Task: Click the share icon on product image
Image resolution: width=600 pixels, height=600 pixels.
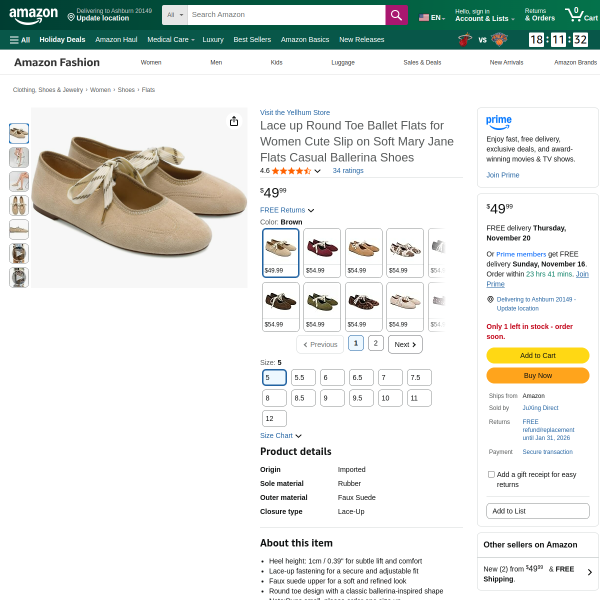Action: click(x=234, y=121)
